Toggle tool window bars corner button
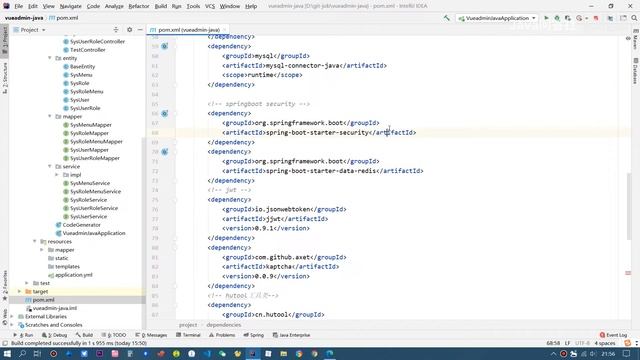 pos(4,343)
